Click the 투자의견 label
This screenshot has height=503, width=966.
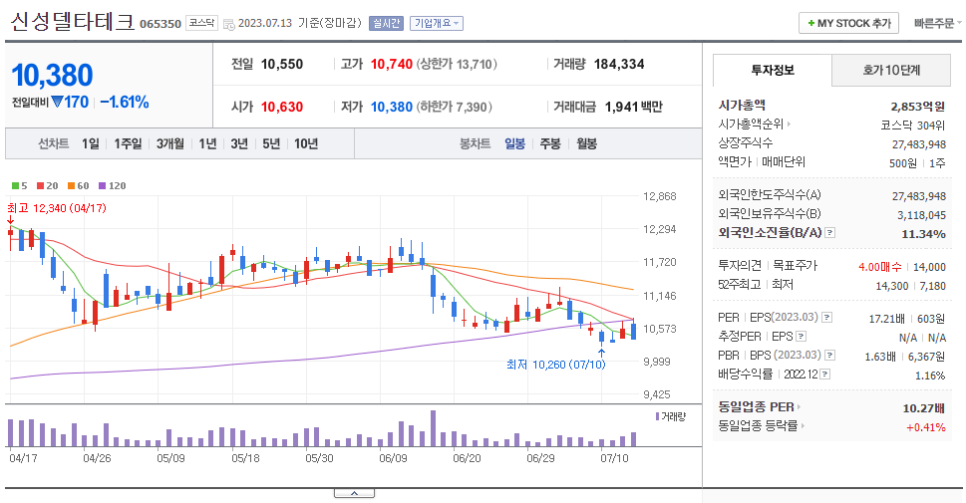point(740,266)
